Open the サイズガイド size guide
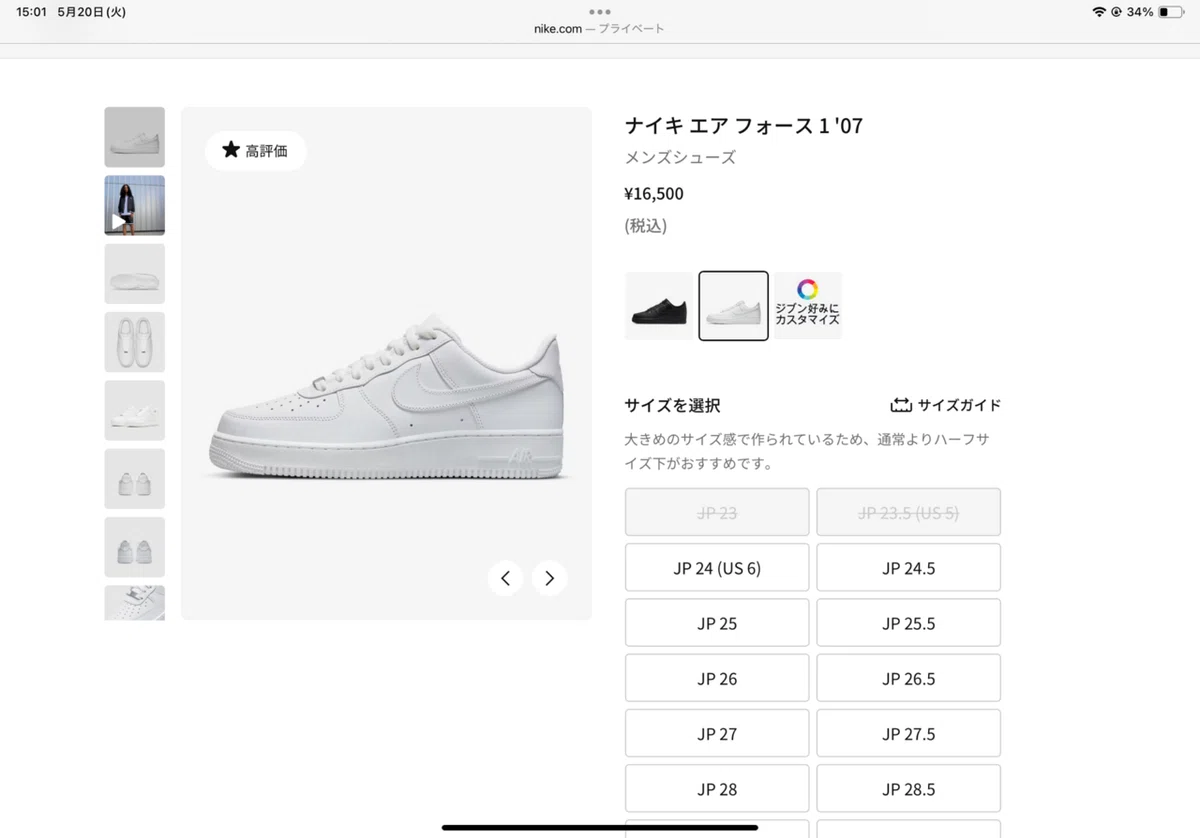Image resolution: width=1200 pixels, height=838 pixels. point(945,405)
